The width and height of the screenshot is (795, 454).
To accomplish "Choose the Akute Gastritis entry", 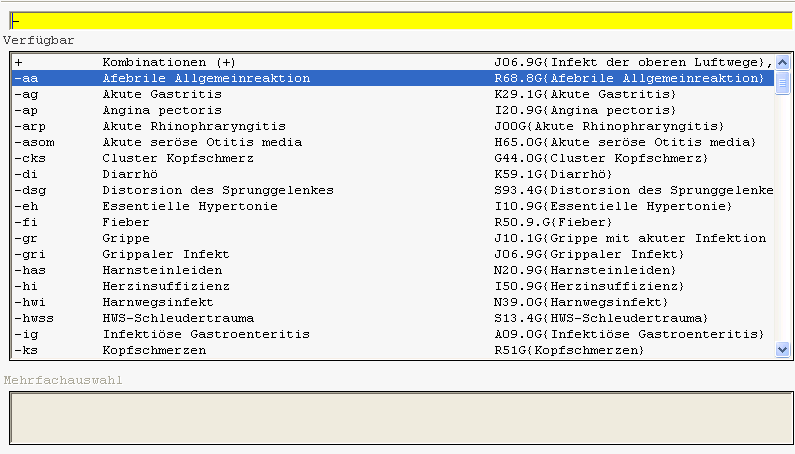I will click(x=393, y=94).
